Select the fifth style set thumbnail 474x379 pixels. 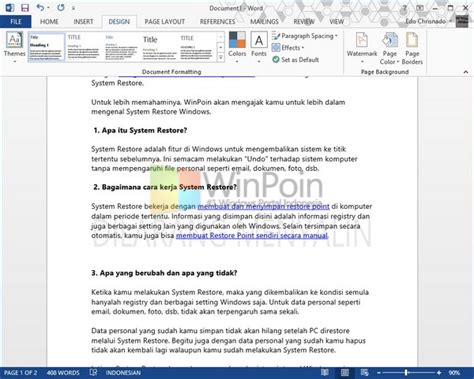196,47
